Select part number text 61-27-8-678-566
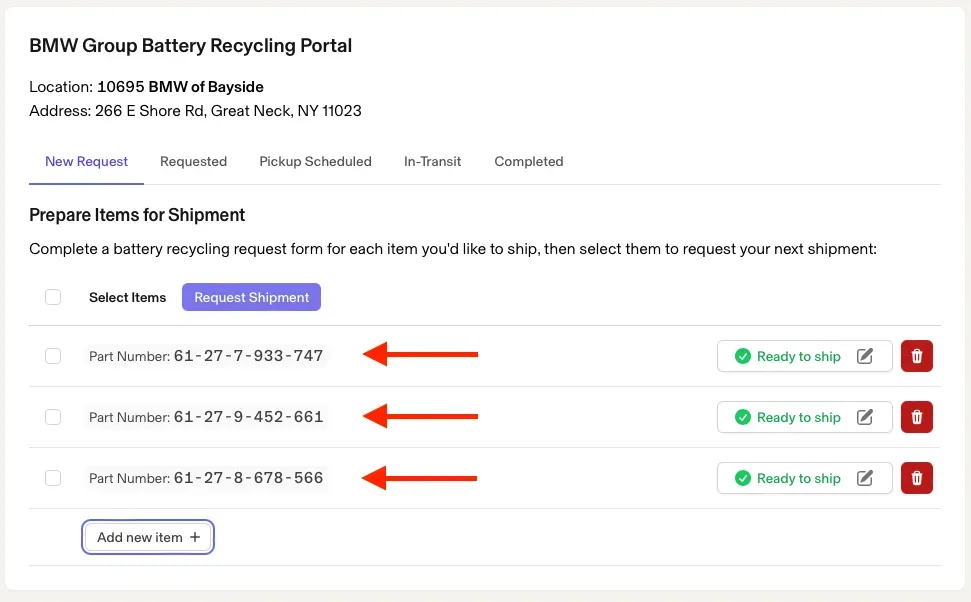The image size is (971, 602). click(x=248, y=478)
